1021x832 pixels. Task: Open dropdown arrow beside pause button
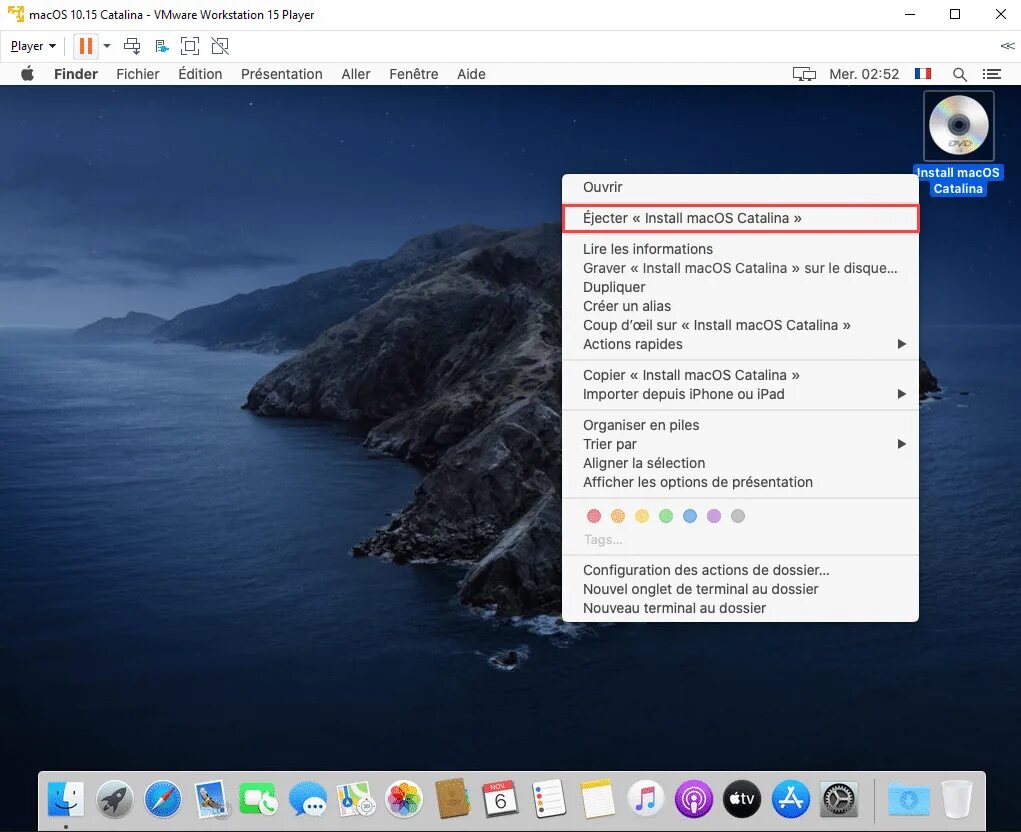tap(107, 46)
